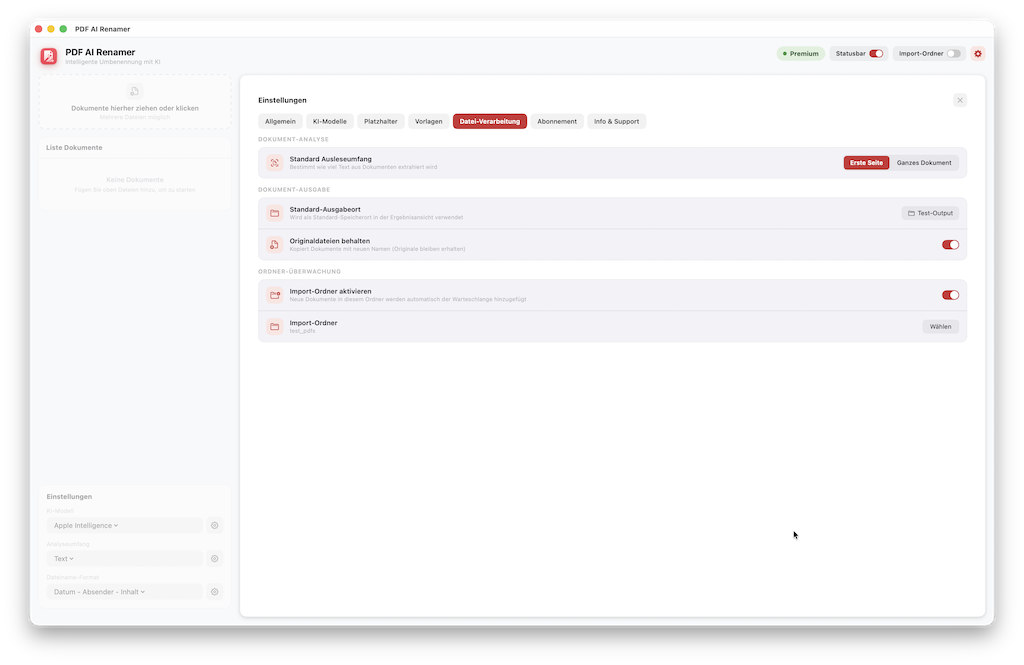Viewport: 1024px width, 665px height.
Task: Open Analyseumfang gear settings beside Text
Action: pos(214,559)
